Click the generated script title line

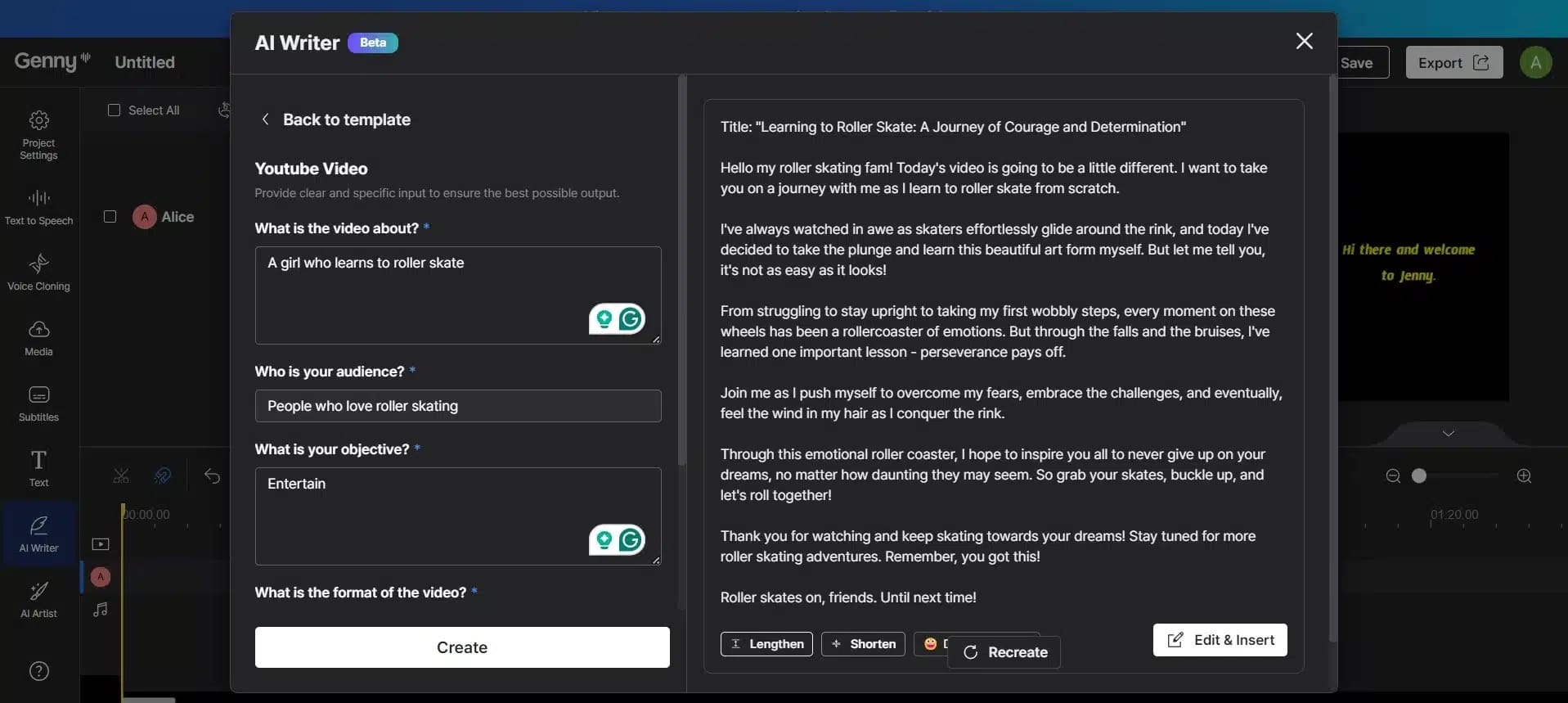coord(953,127)
